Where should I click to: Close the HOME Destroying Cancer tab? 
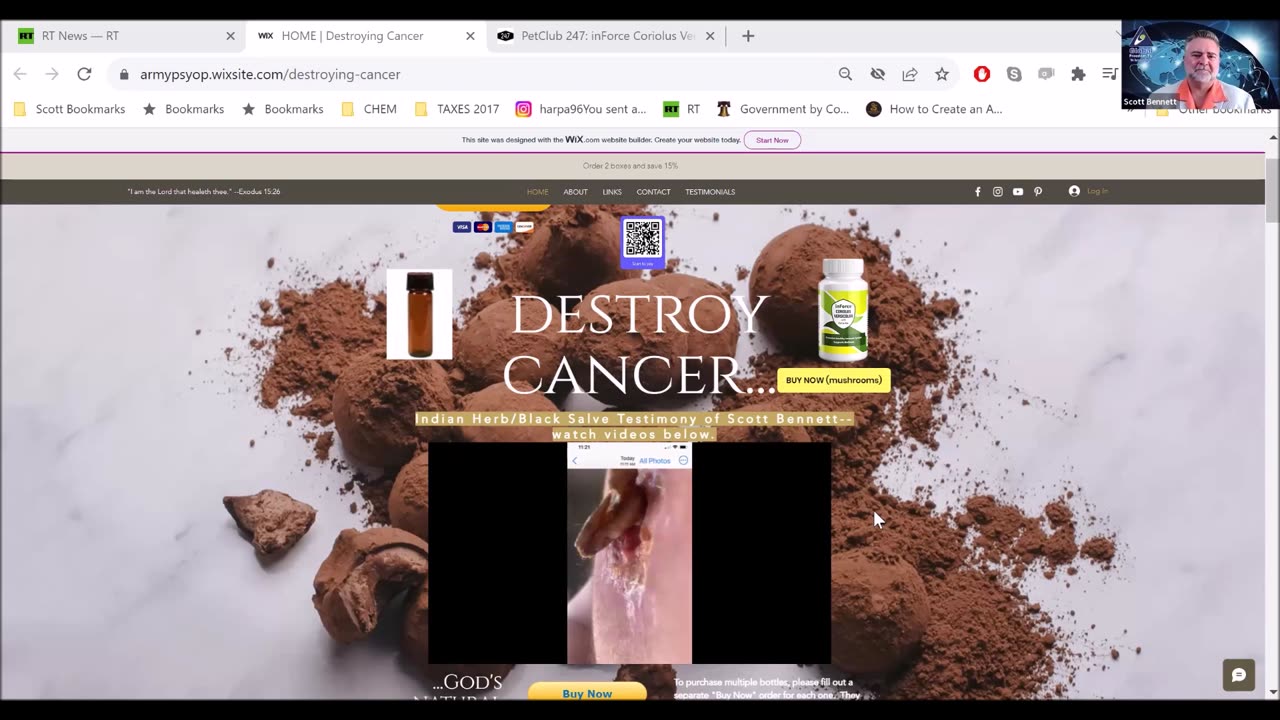tap(470, 36)
